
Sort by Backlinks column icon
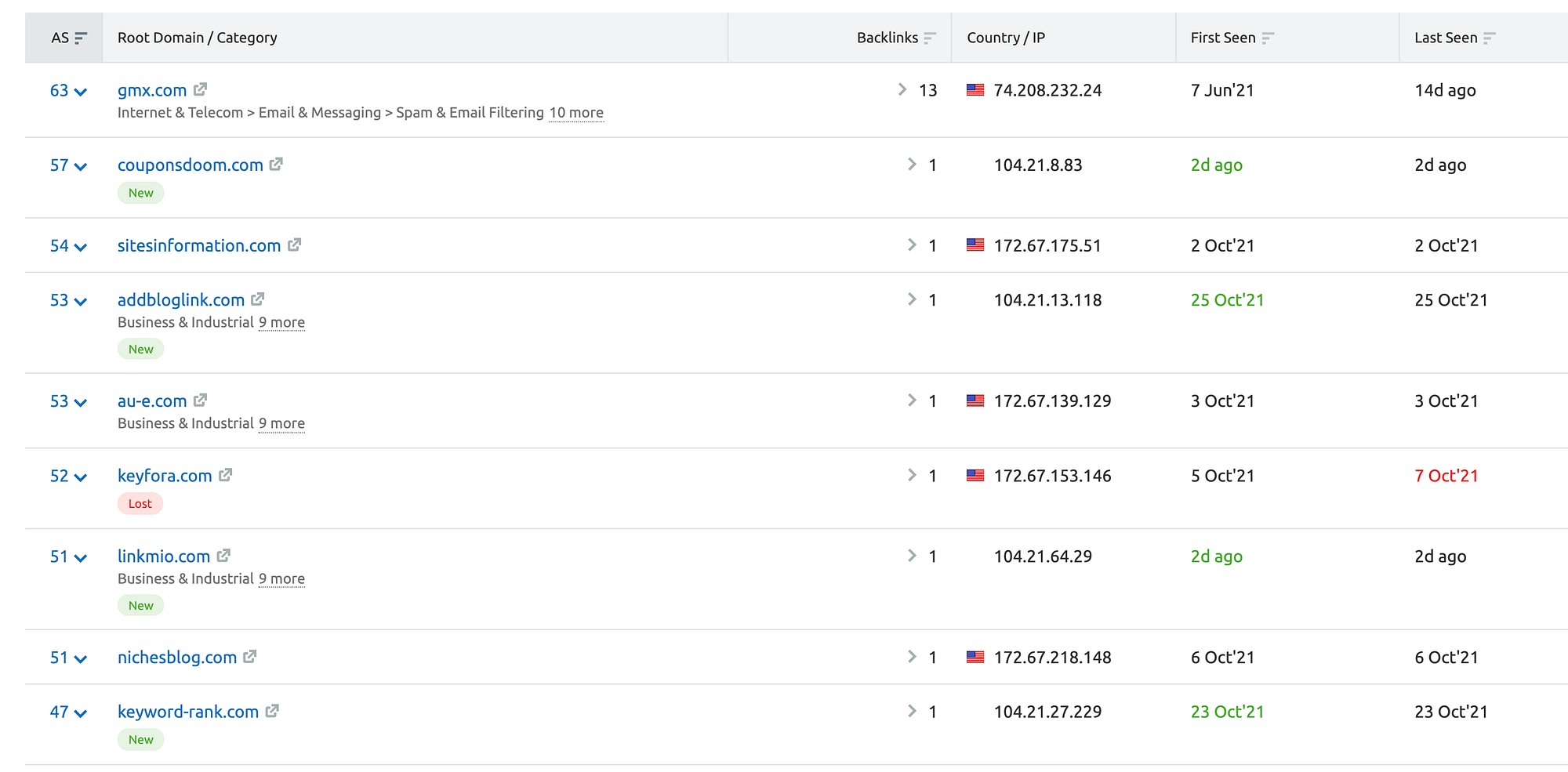930,38
